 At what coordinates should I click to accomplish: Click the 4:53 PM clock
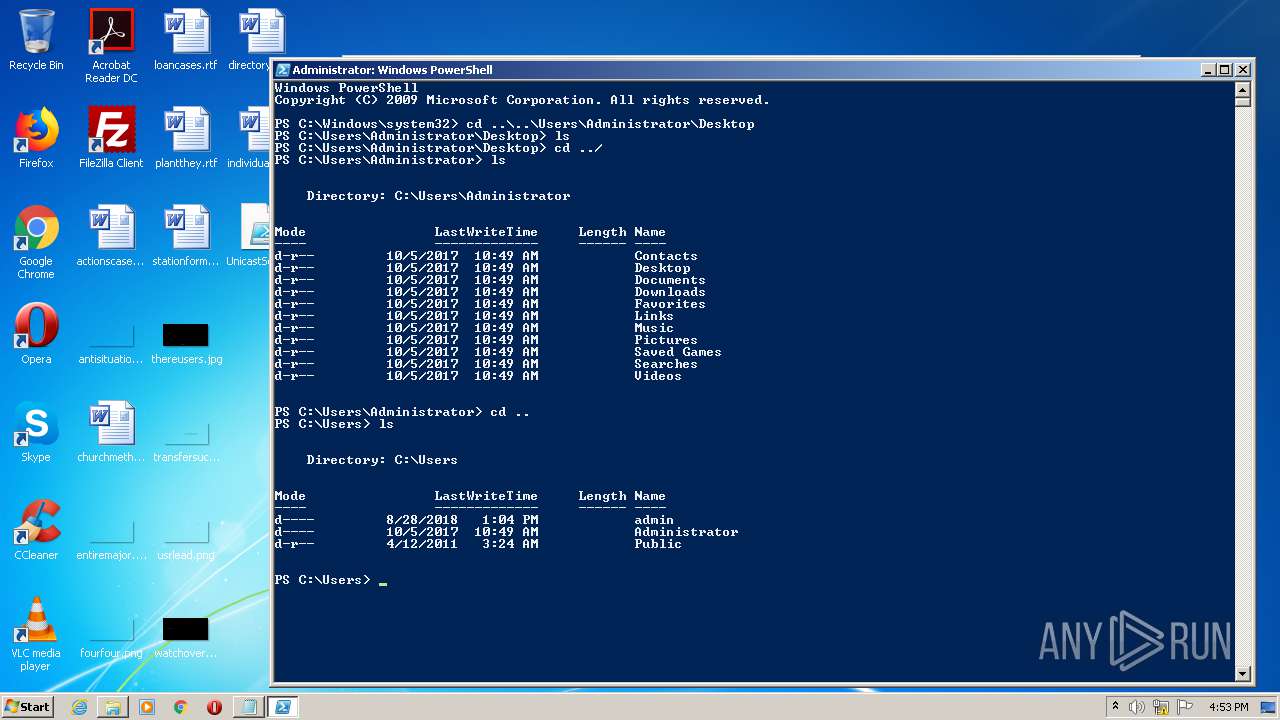(x=1228, y=707)
